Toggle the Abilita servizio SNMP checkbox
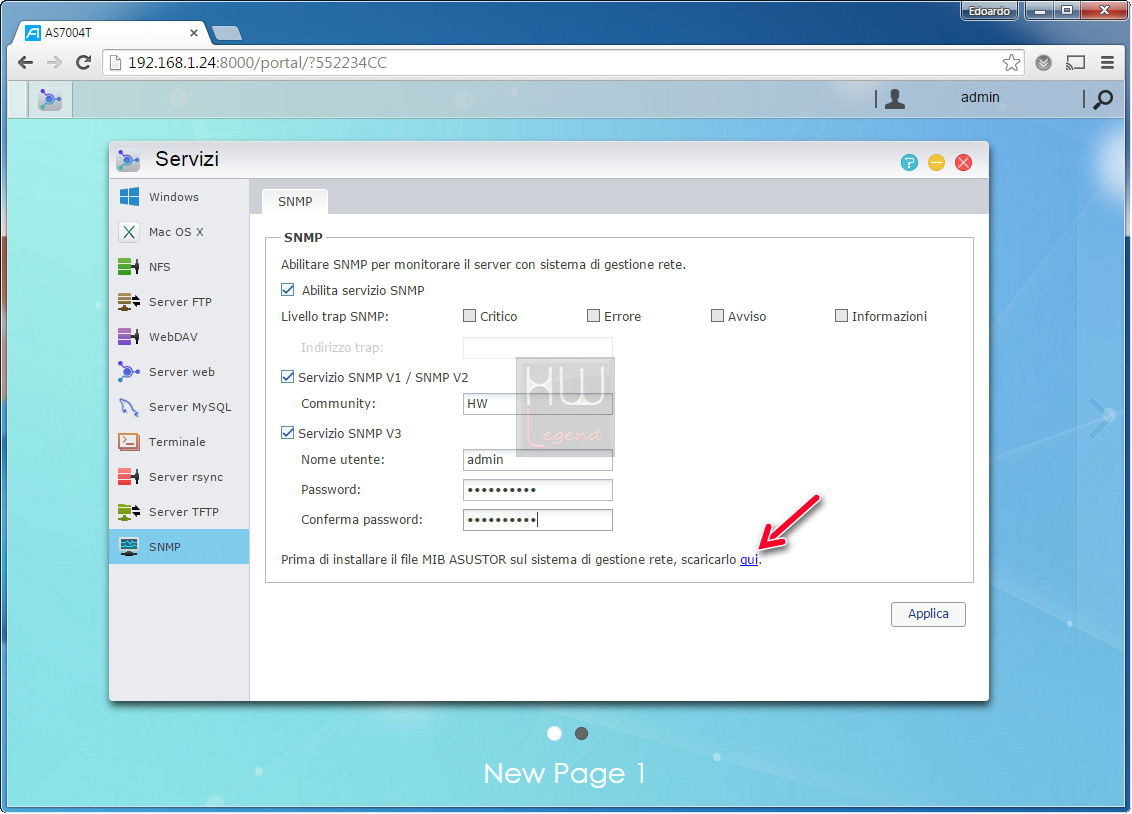 point(287,289)
